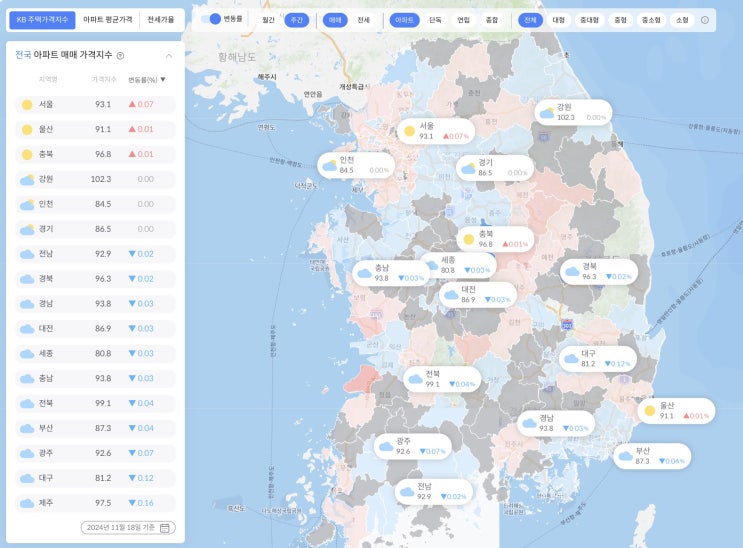Image resolution: width=743 pixels, height=548 pixels.
Task: Open 인천 84.5 map bubble
Action: pyautogui.click(x=356, y=165)
